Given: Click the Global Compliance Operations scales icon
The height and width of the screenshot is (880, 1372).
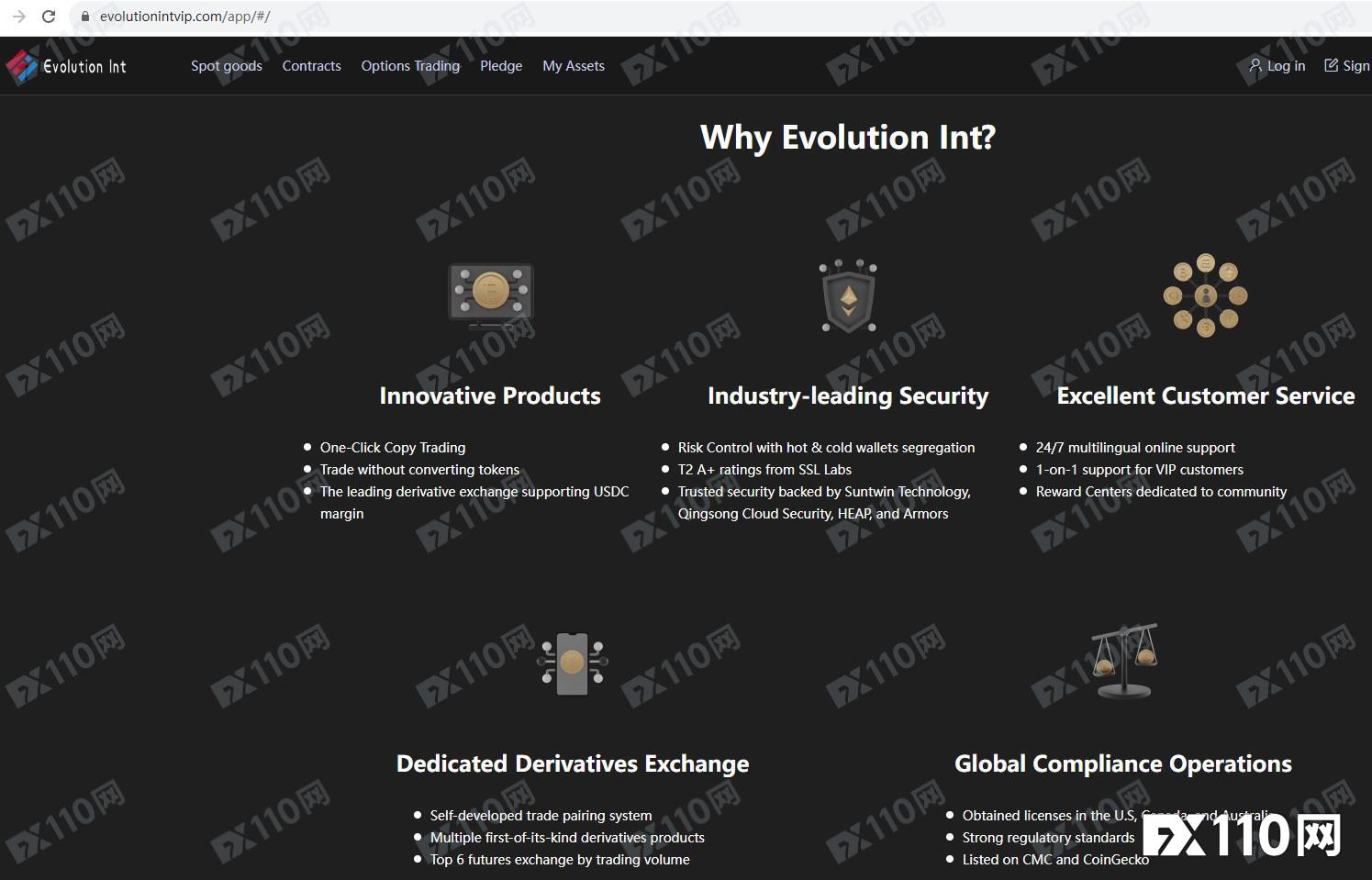Looking at the screenshot, I should [x=1123, y=661].
